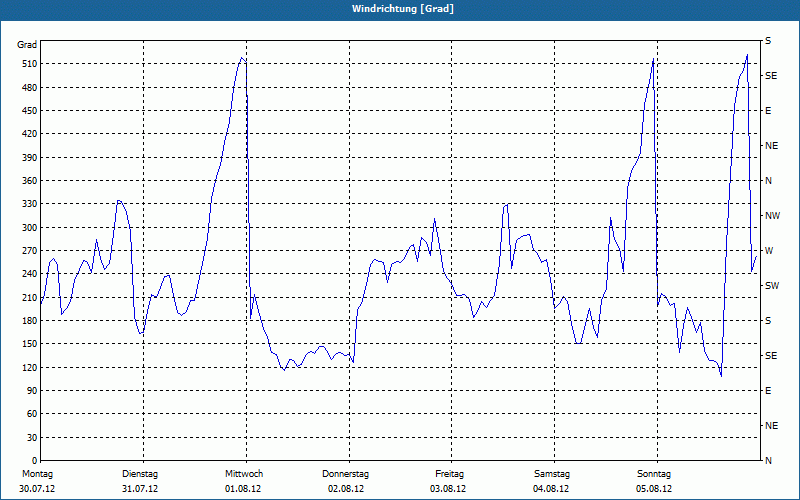Click the 'Windrichtung [Grad]' chart title
The width and height of the screenshot is (800, 500).
coord(403,9)
